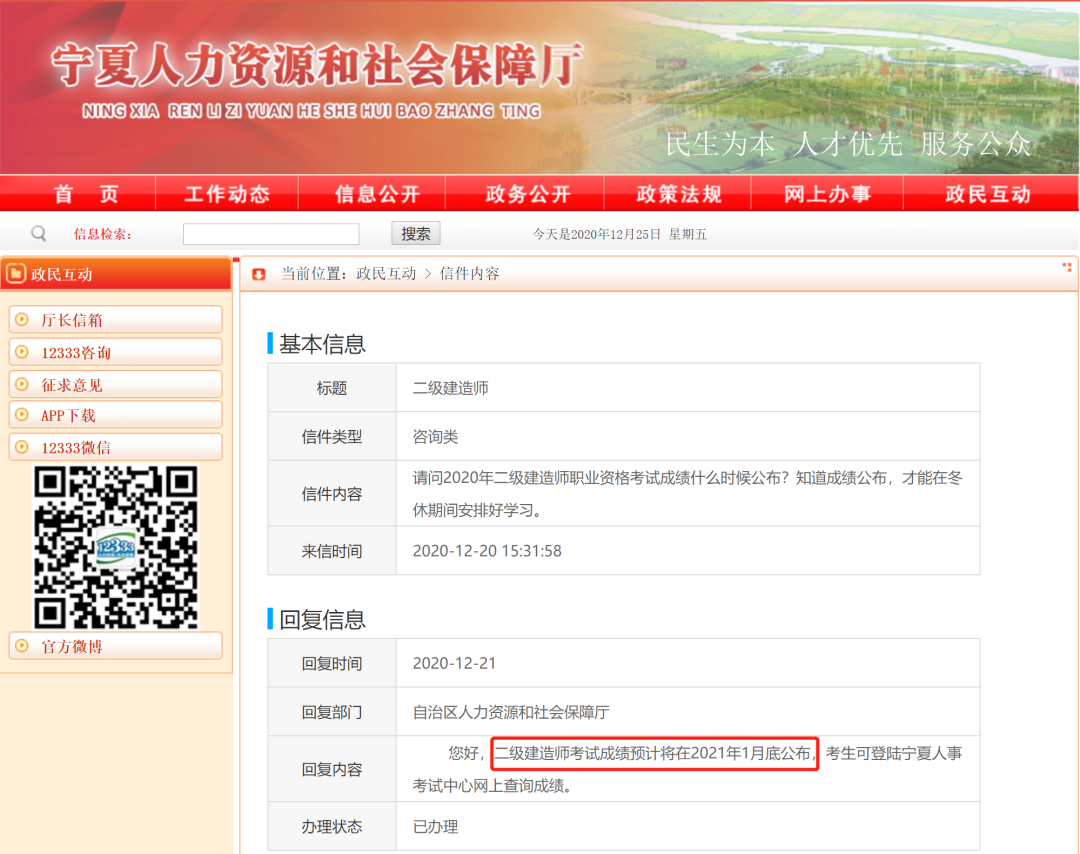Select 政策法规 in the top navigation

(679, 194)
